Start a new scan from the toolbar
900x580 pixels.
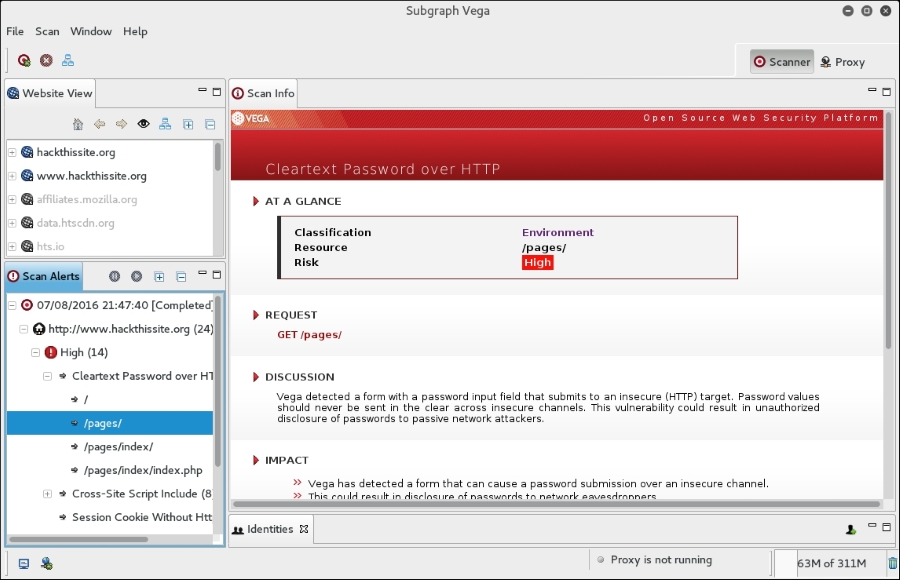[24, 60]
